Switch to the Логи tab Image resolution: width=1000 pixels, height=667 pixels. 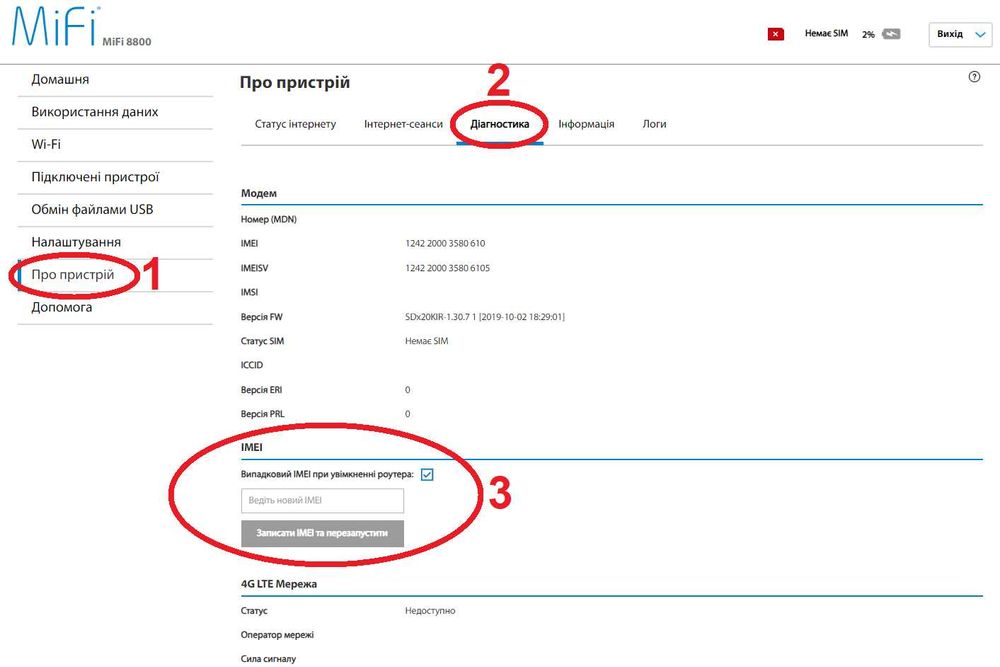coord(654,124)
